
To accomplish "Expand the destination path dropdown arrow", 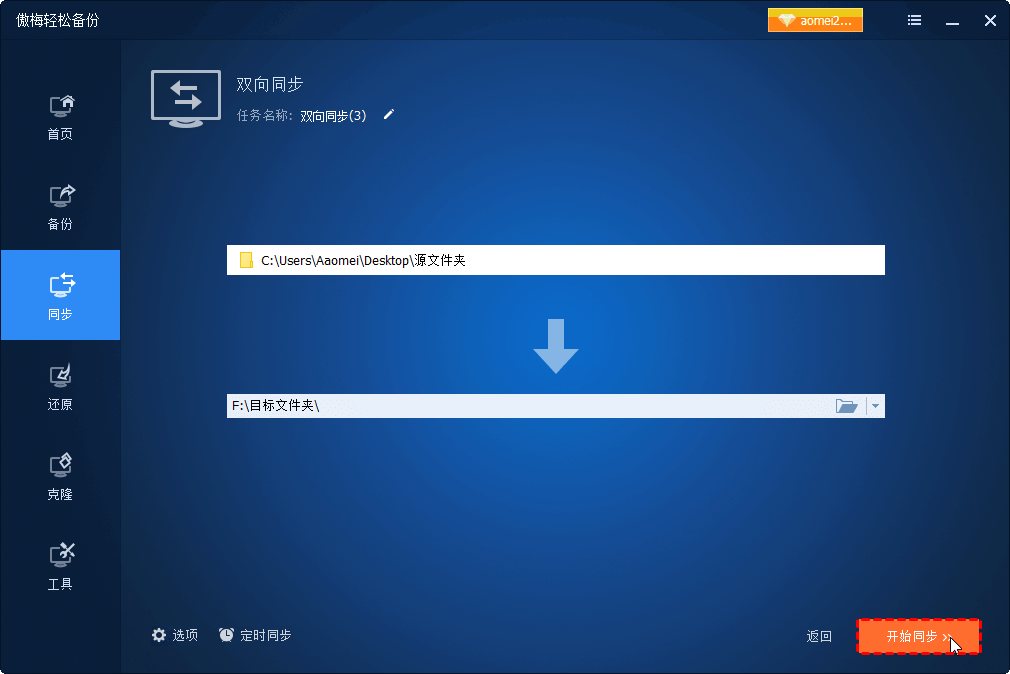I will pyautogui.click(x=875, y=406).
